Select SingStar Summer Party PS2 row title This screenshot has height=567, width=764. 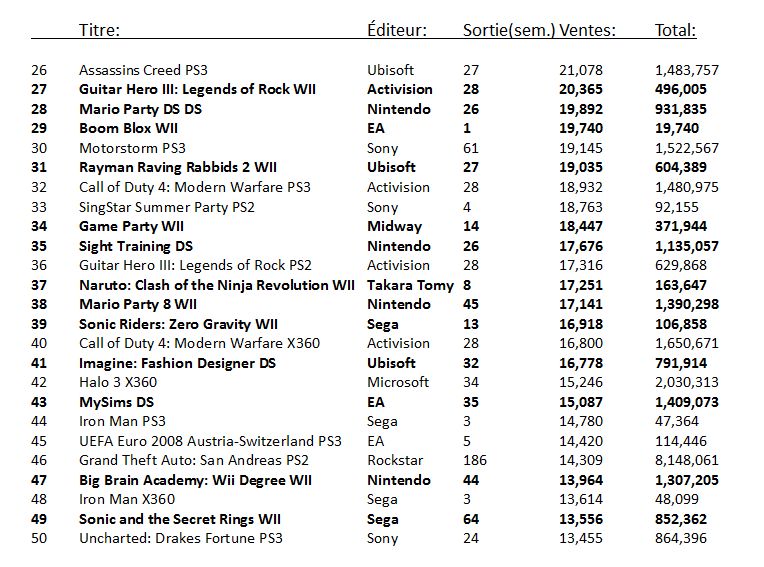[x=167, y=207]
